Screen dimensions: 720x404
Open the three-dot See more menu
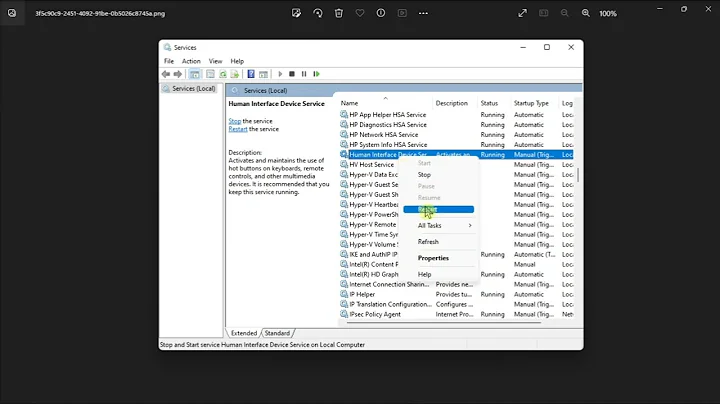pos(423,13)
